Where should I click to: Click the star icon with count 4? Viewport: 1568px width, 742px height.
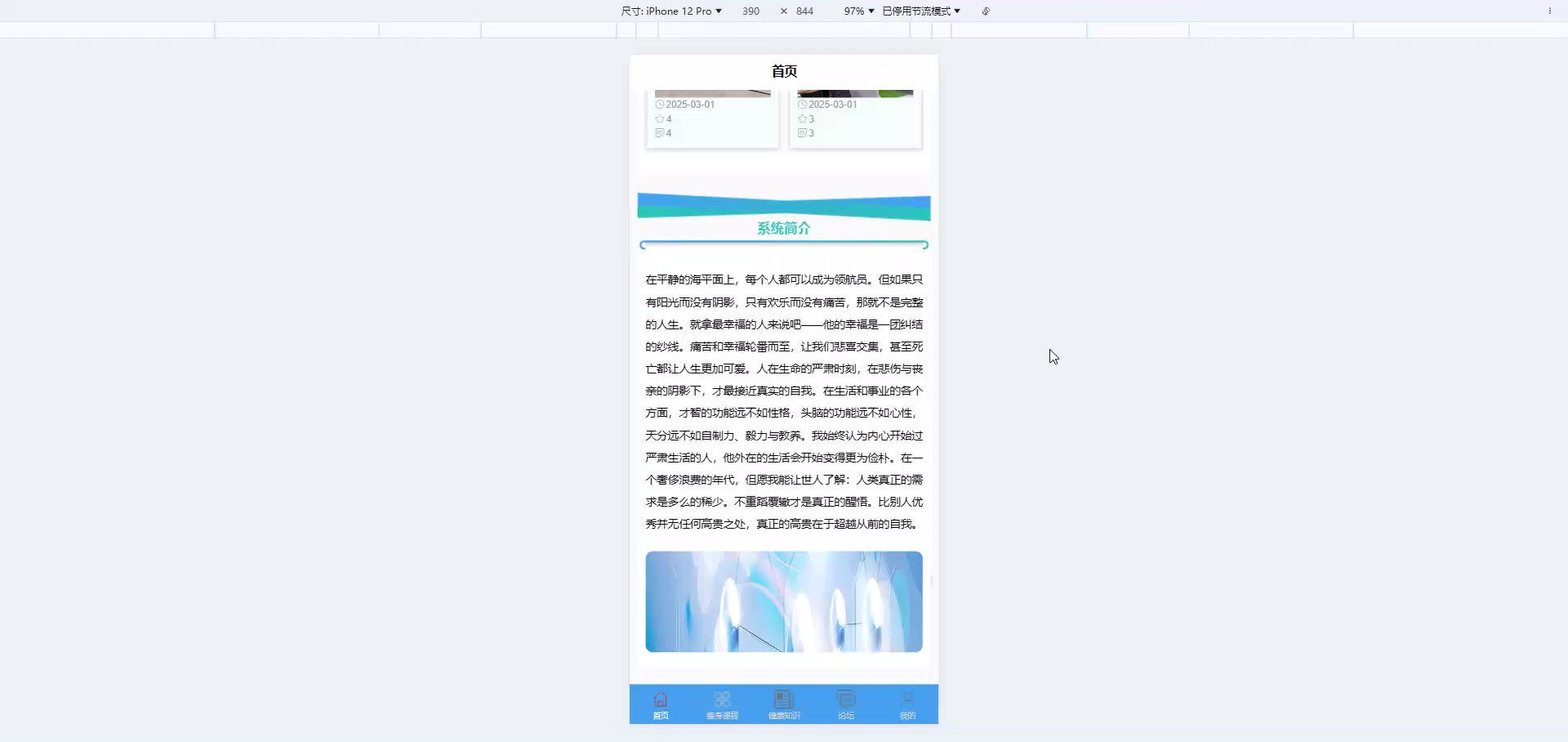pos(659,119)
